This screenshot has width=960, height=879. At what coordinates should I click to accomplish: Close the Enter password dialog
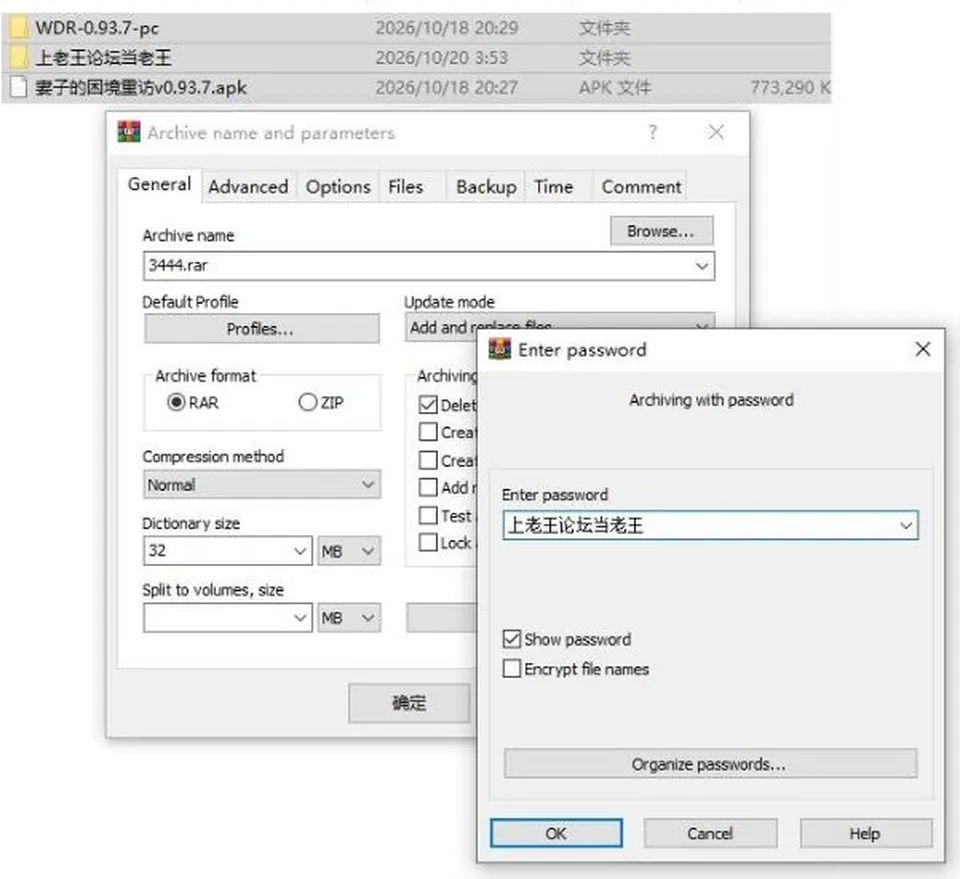click(x=923, y=350)
